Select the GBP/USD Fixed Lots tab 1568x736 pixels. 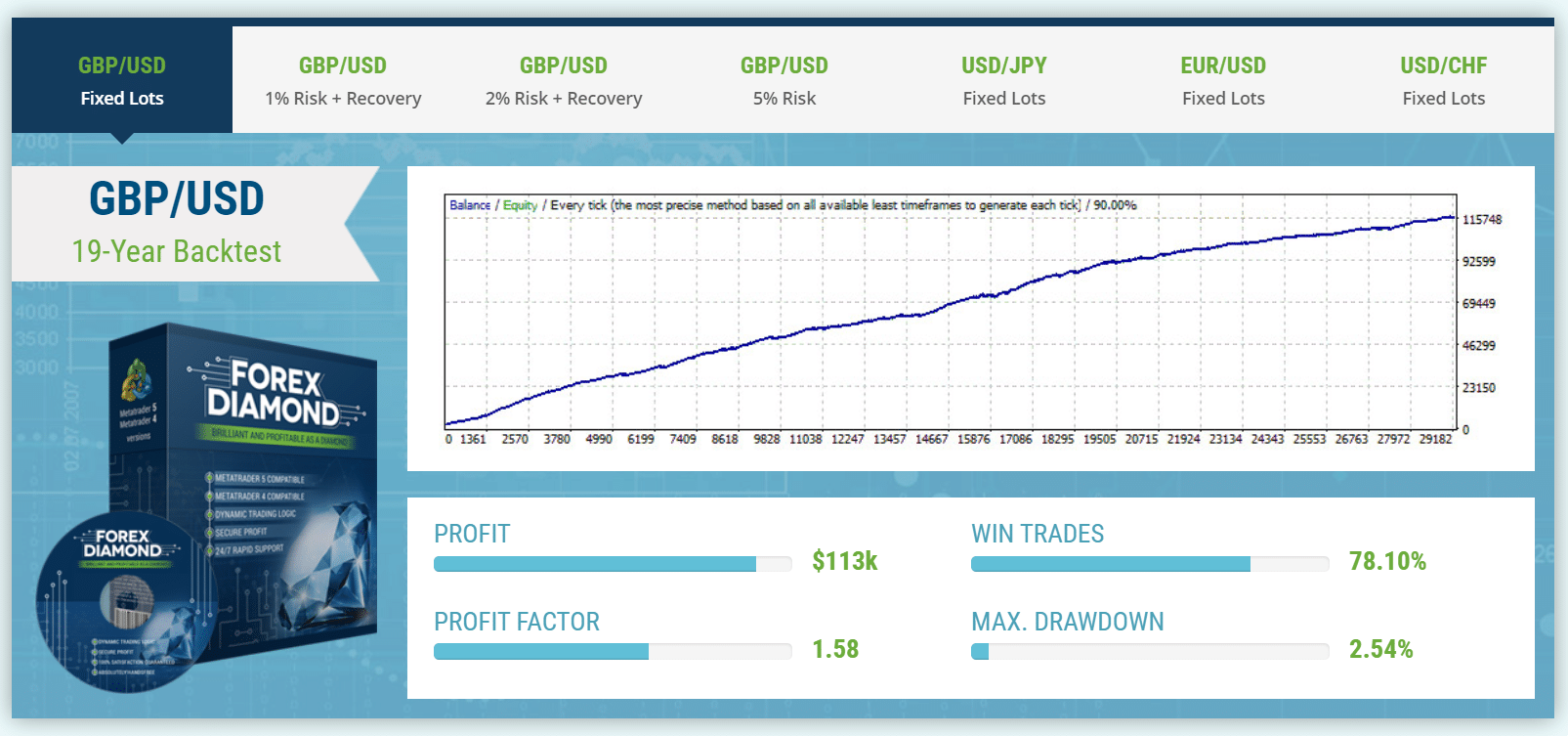pos(122,80)
